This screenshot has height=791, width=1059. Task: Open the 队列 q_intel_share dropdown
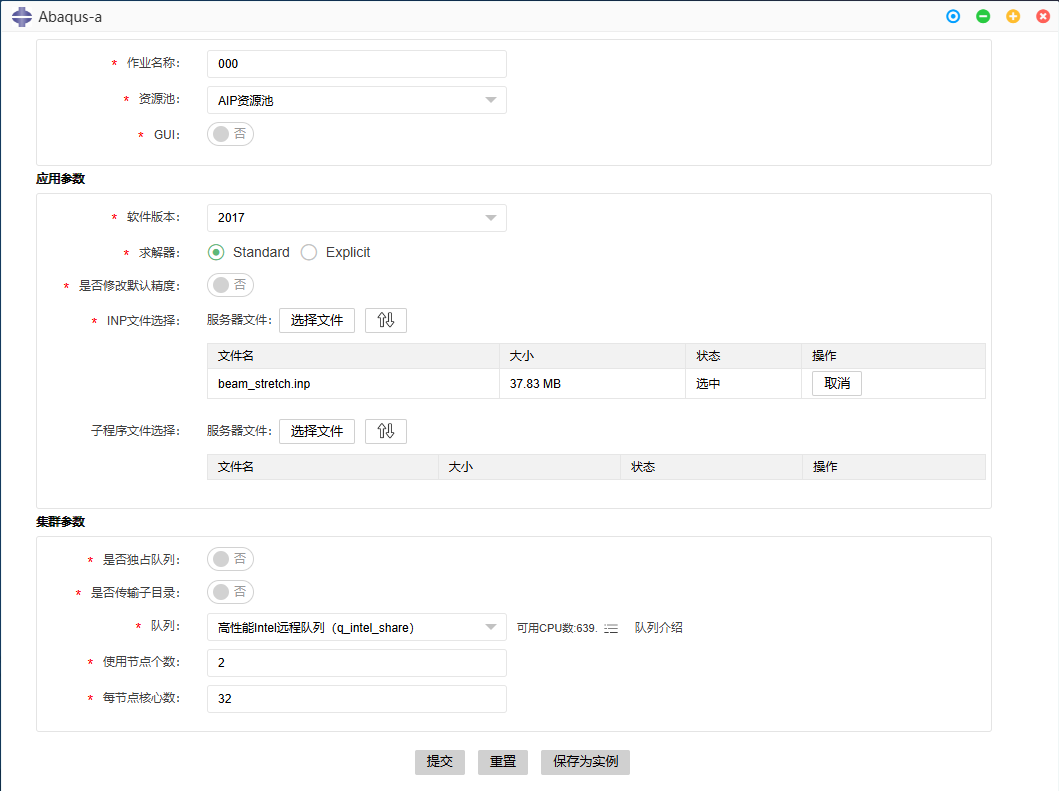click(357, 628)
